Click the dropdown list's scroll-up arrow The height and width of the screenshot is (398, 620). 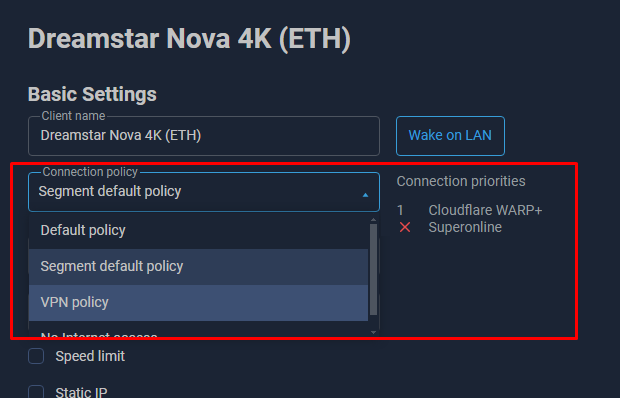373,220
